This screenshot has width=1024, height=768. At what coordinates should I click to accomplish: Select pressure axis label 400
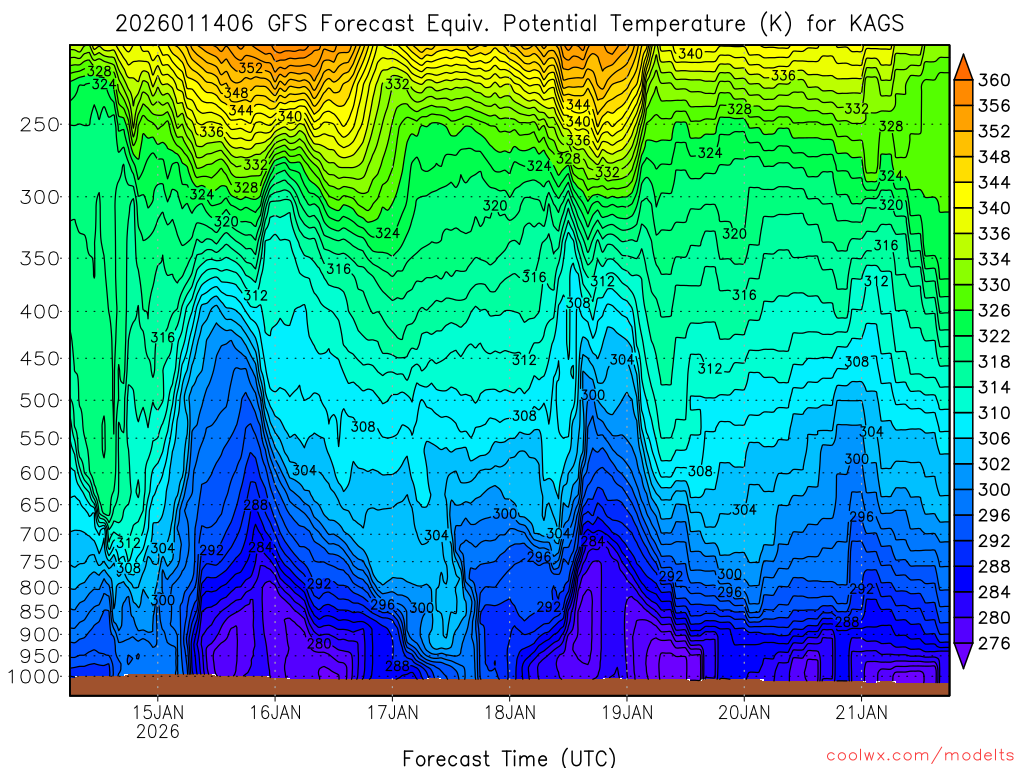click(39, 312)
